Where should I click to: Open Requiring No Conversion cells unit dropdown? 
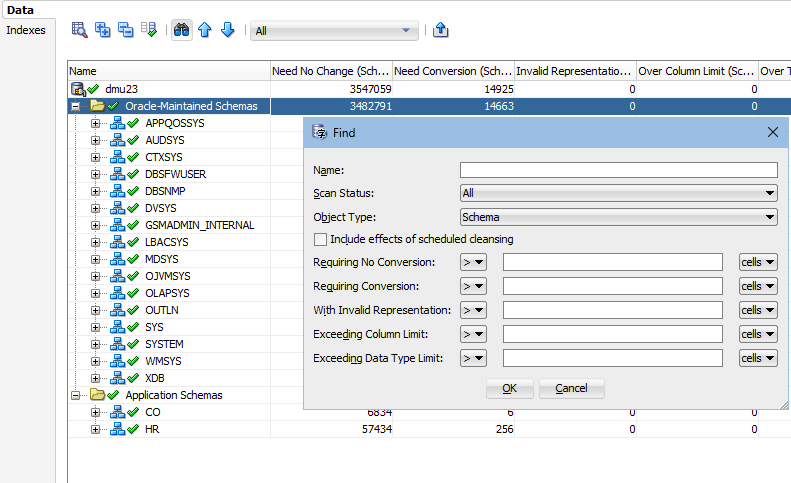[x=758, y=262]
